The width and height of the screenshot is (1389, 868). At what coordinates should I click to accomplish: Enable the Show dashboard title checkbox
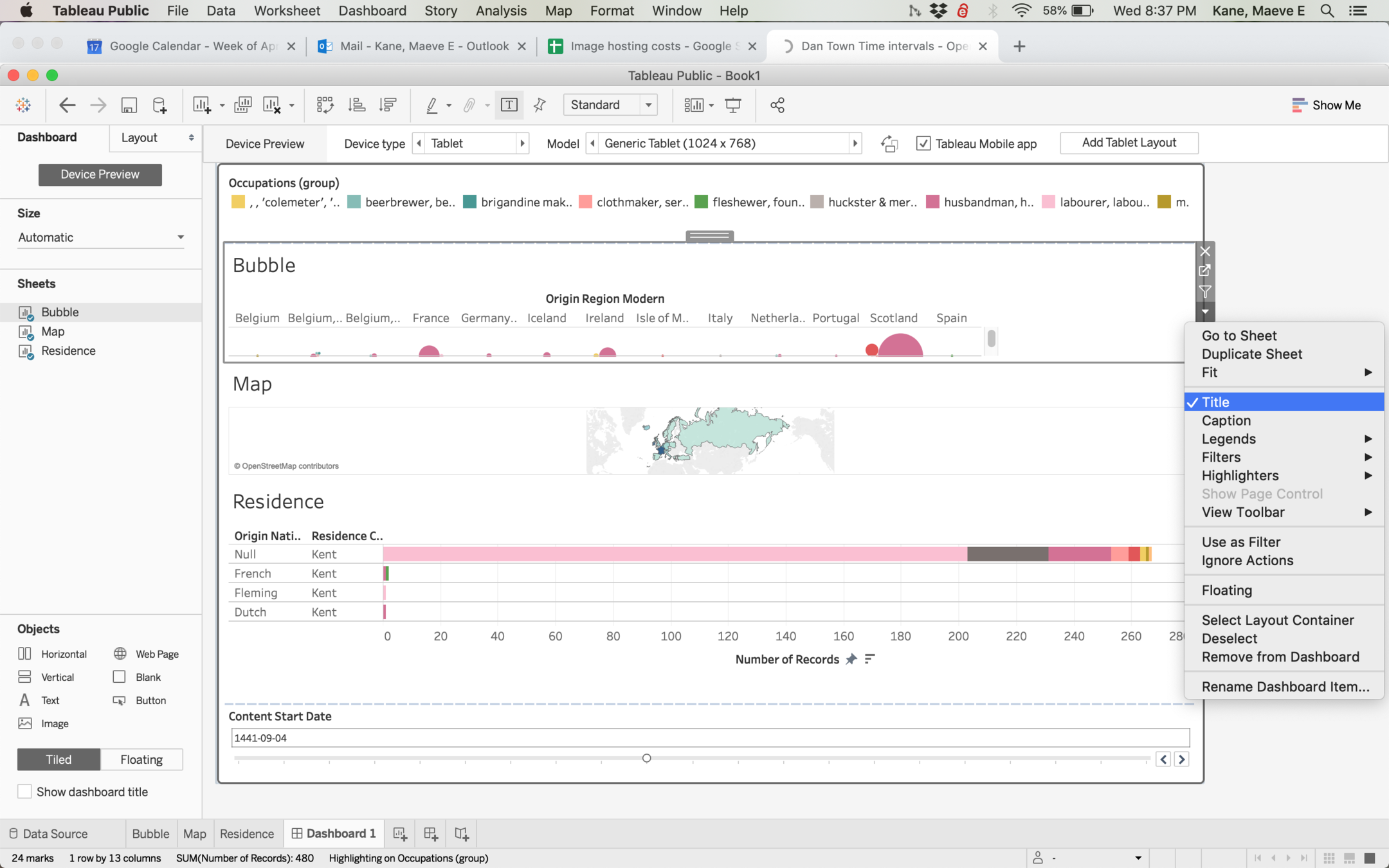(x=24, y=791)
